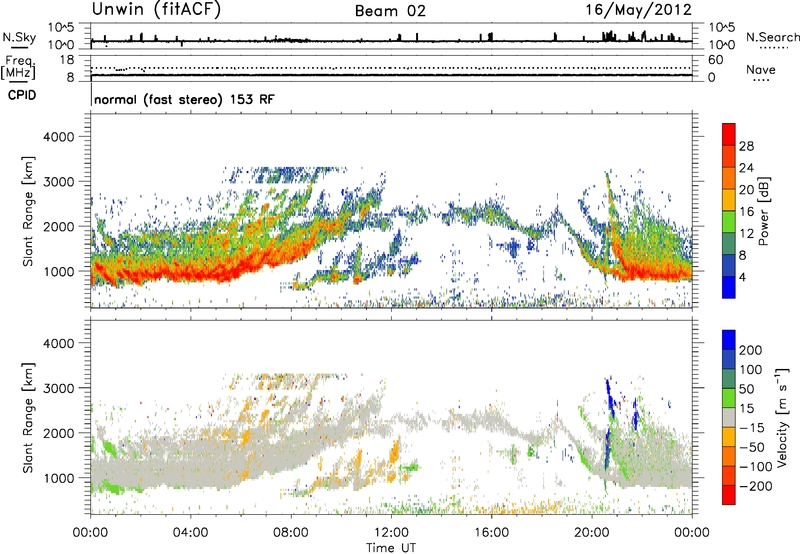Click the 'N.Sky' legend label

tap(19, 37)
